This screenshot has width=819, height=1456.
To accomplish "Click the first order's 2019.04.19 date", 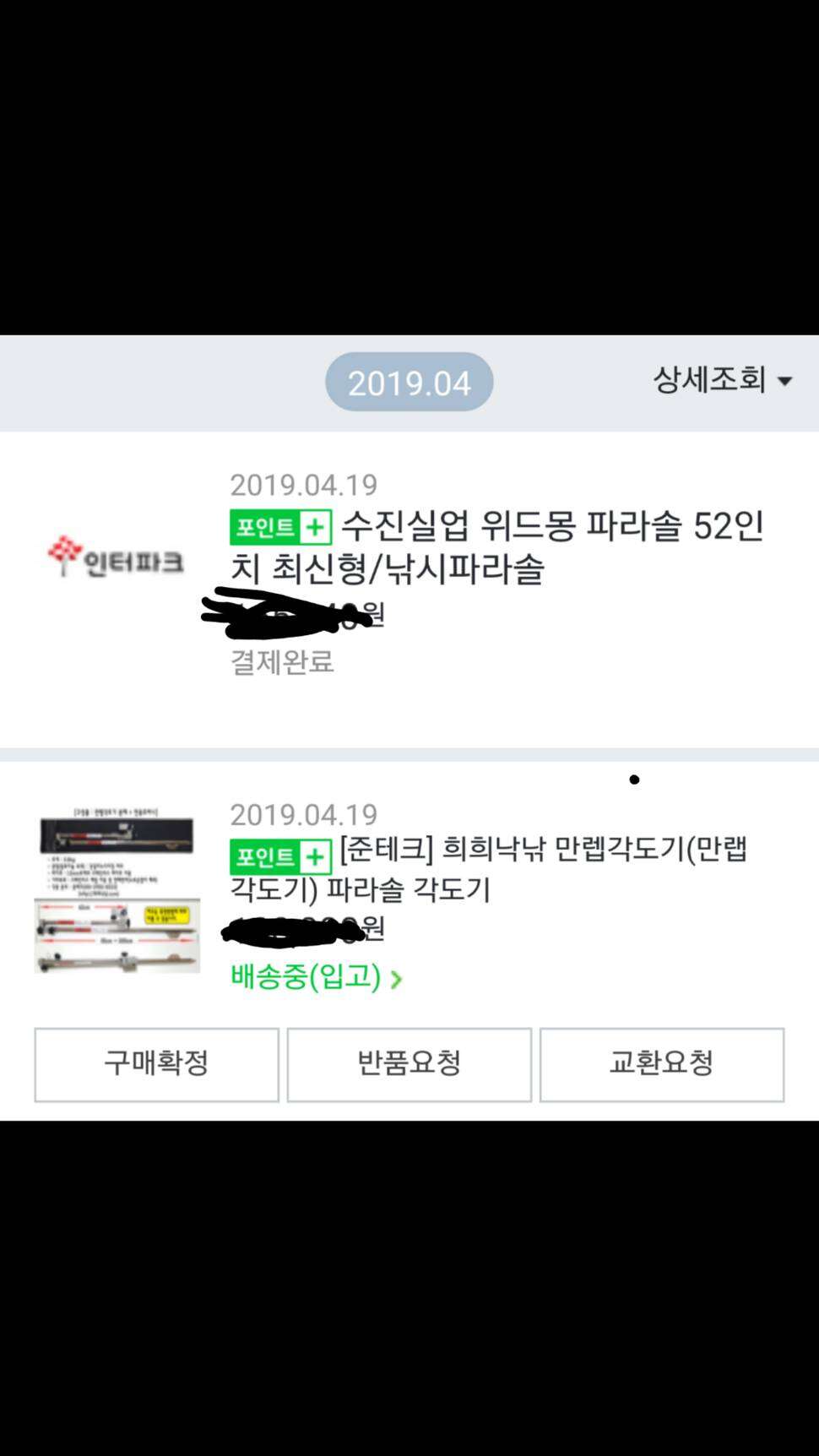I will pyautogui.click(x=304, y=485).
